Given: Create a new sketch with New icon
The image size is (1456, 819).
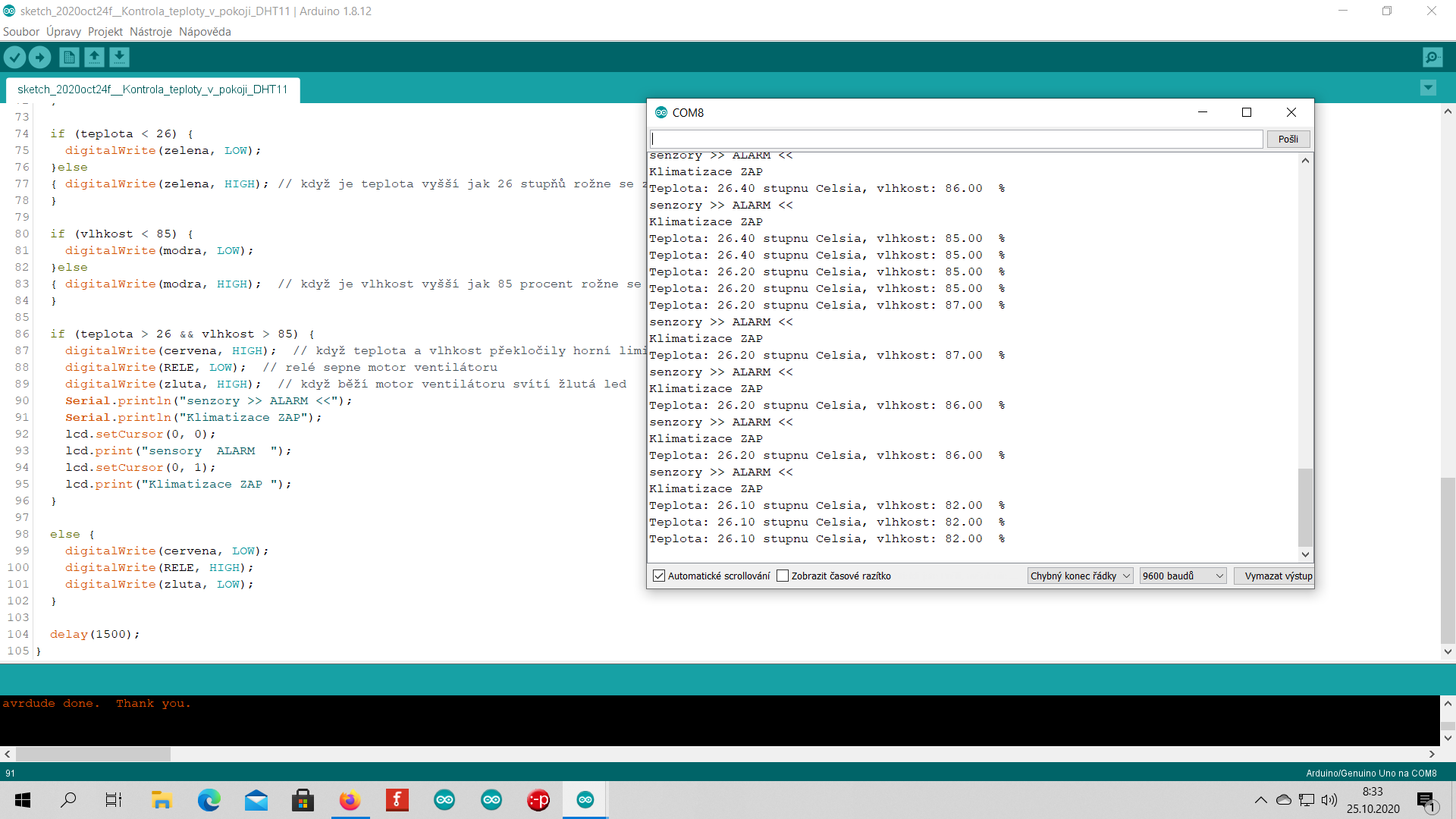Looking at the screenshot, I should 69,57.
